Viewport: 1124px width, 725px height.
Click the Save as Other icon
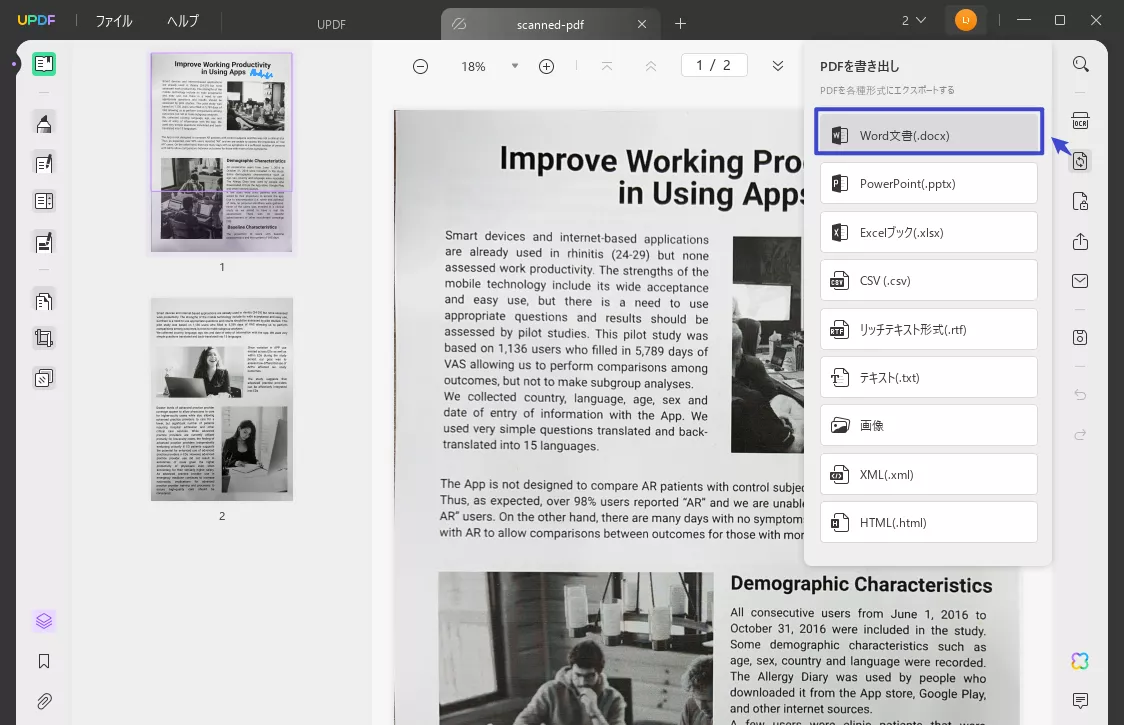click(1080, 337)
